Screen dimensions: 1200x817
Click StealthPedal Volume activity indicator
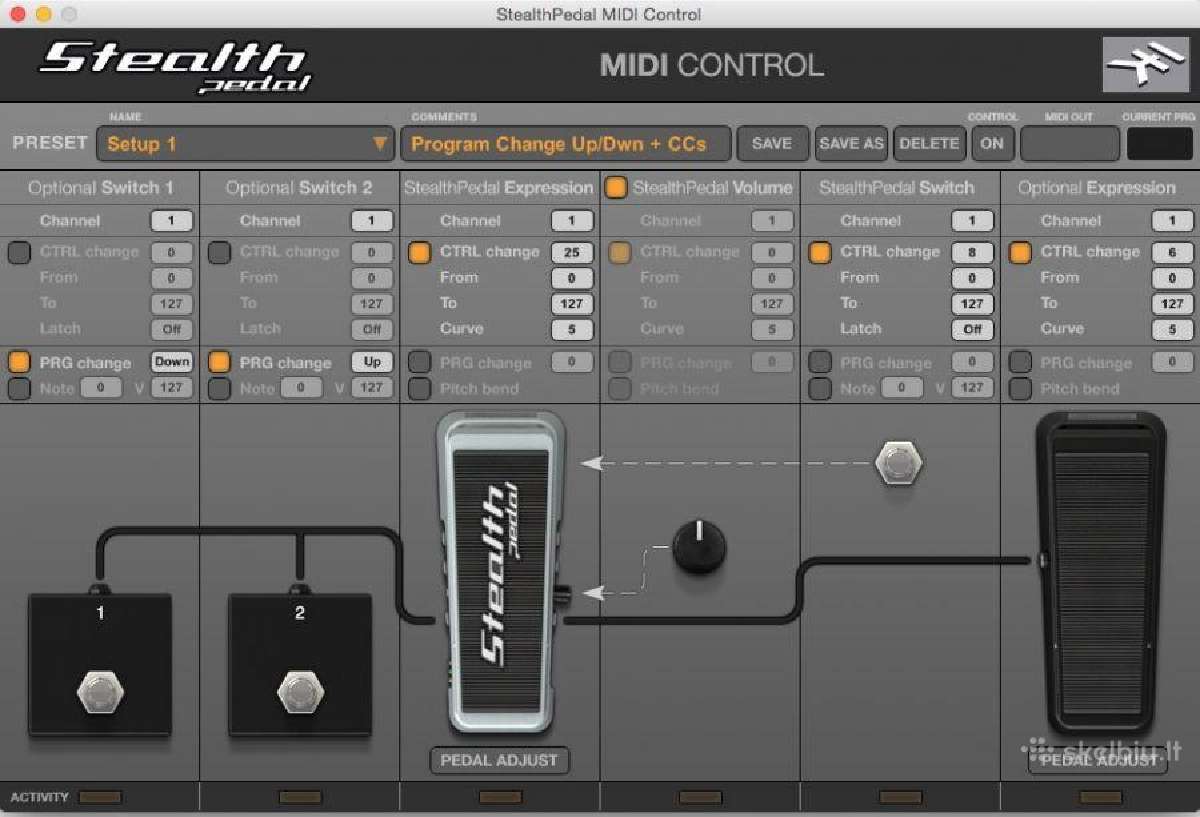[700, 797]
